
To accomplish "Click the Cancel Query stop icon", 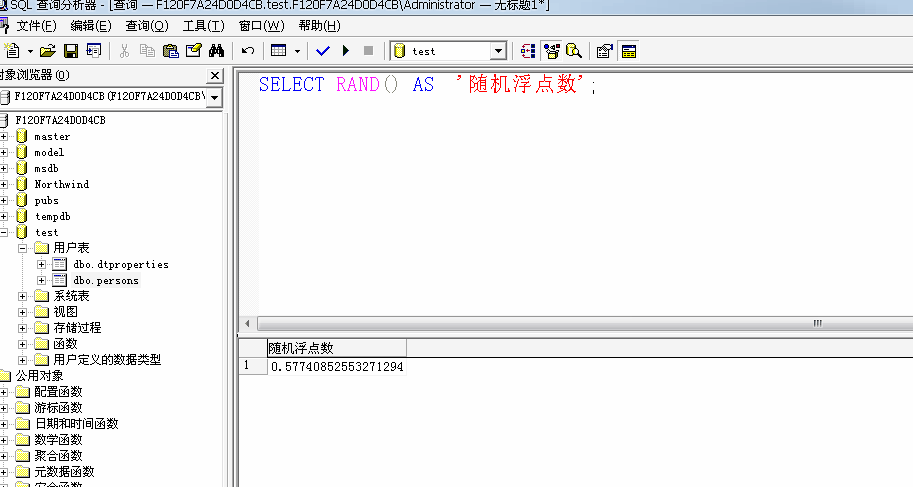I will (x=368, y=51).
